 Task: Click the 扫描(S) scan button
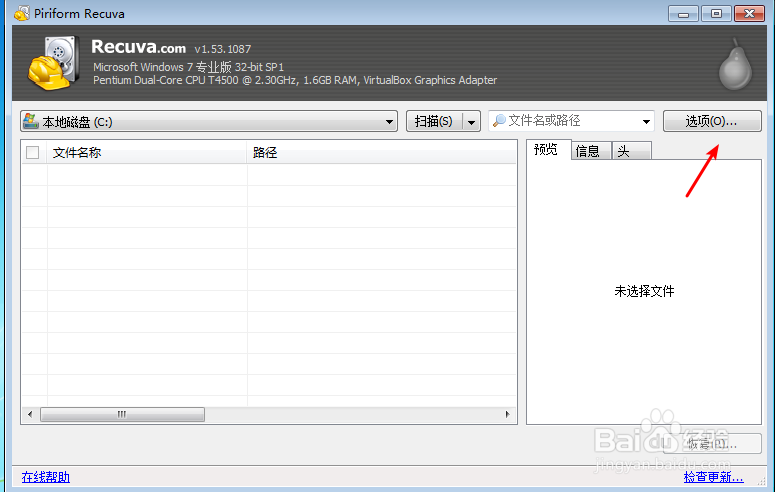click(x=434, y=122)
